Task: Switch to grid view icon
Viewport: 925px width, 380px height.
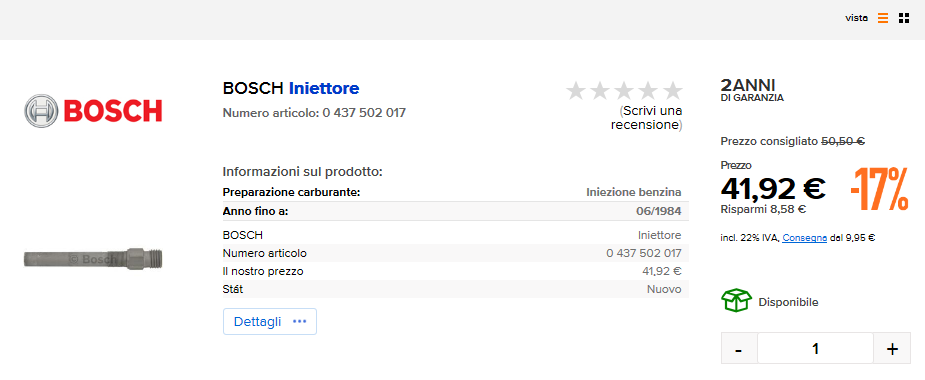Action: click(904, 18)
